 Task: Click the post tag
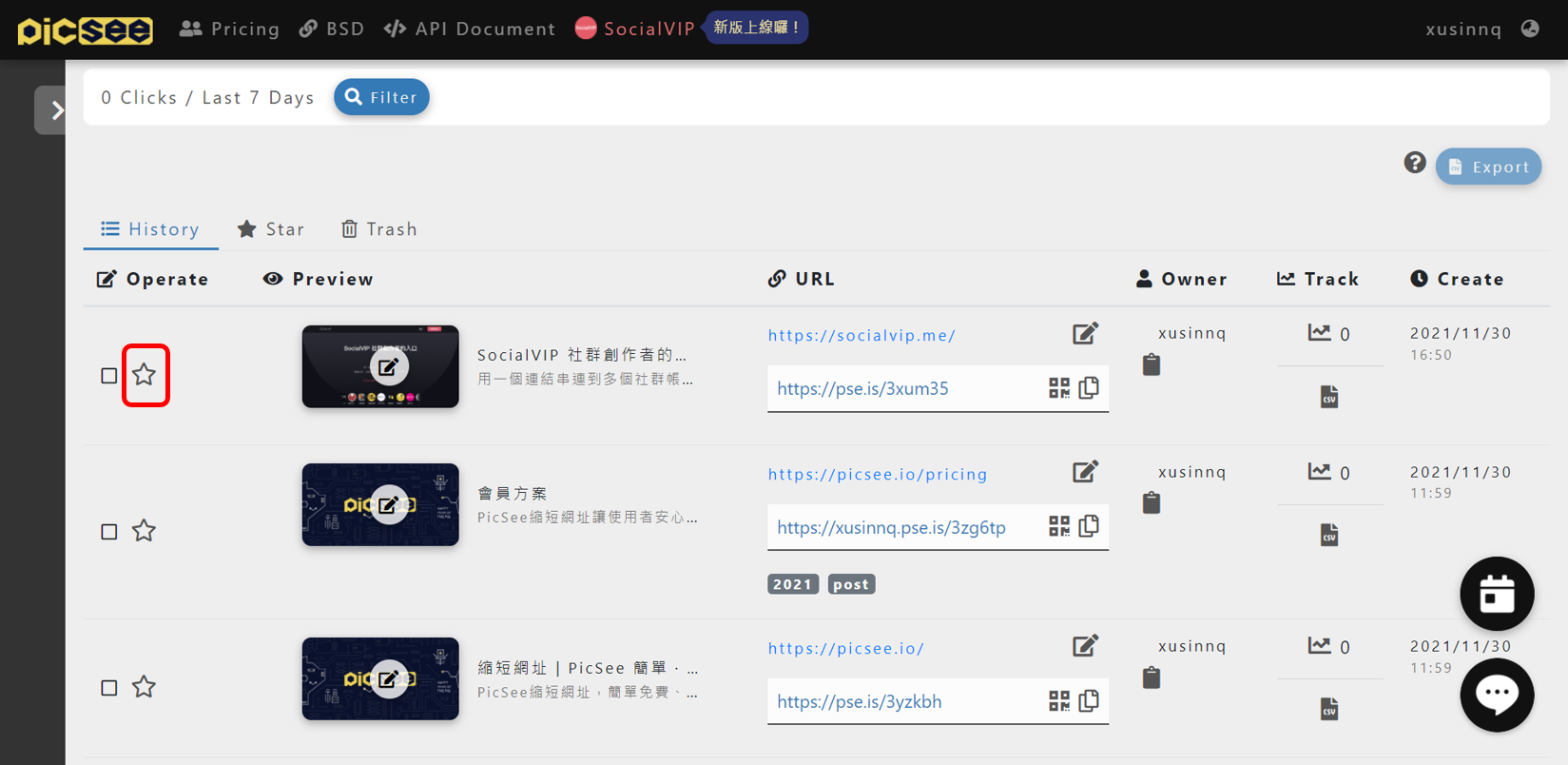click(x=851, y=584)
